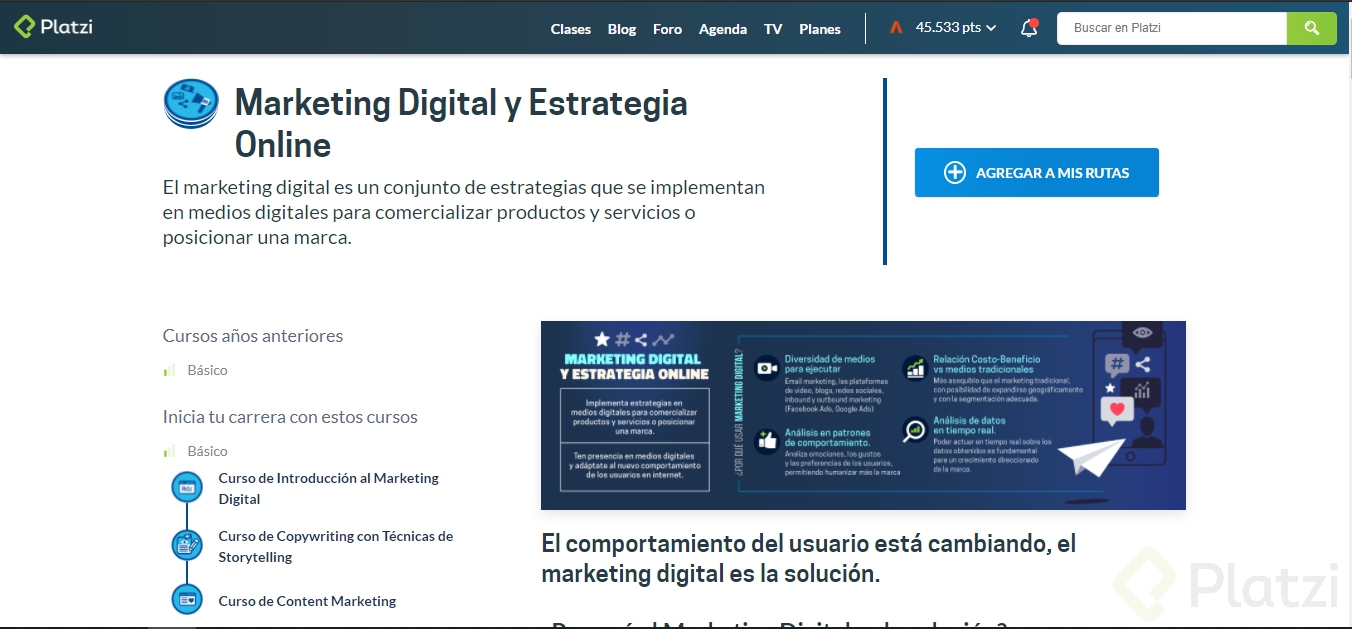The width and height of the screenshot is (1352, 629).
Task: Open the Foro section
Action: 667,29
